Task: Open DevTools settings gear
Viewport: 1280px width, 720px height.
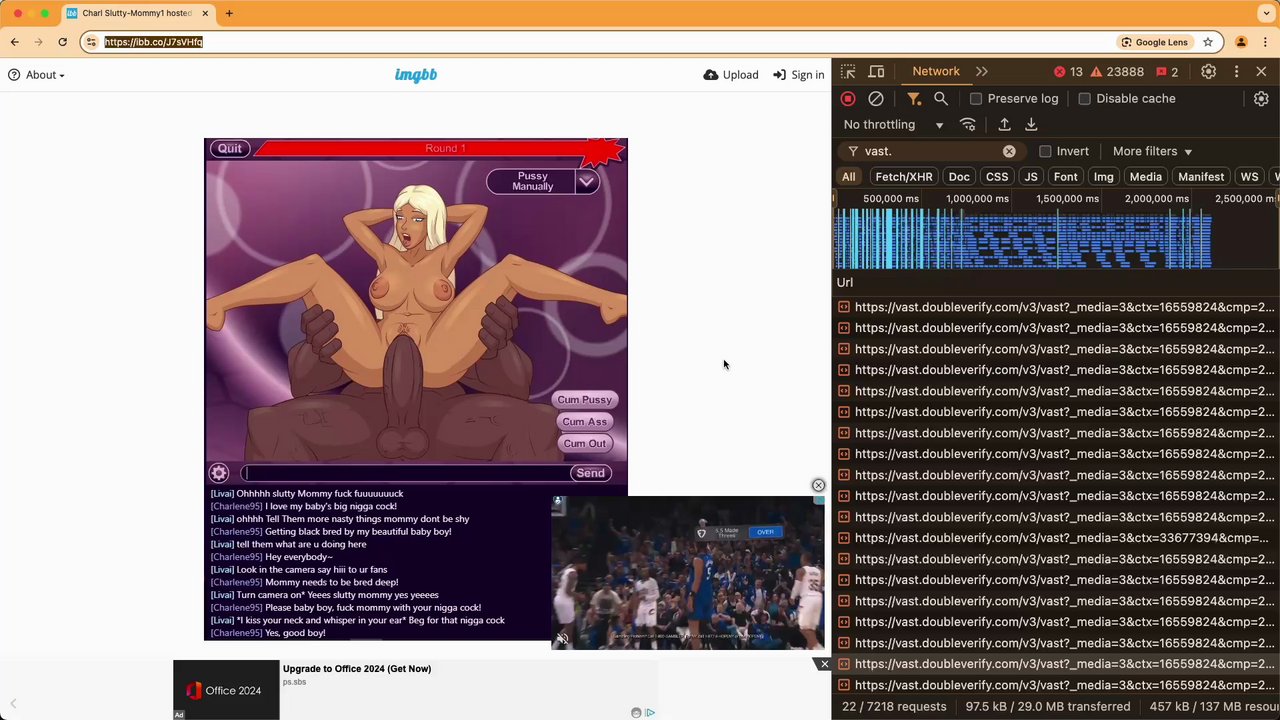Action: click(1208, 72)
